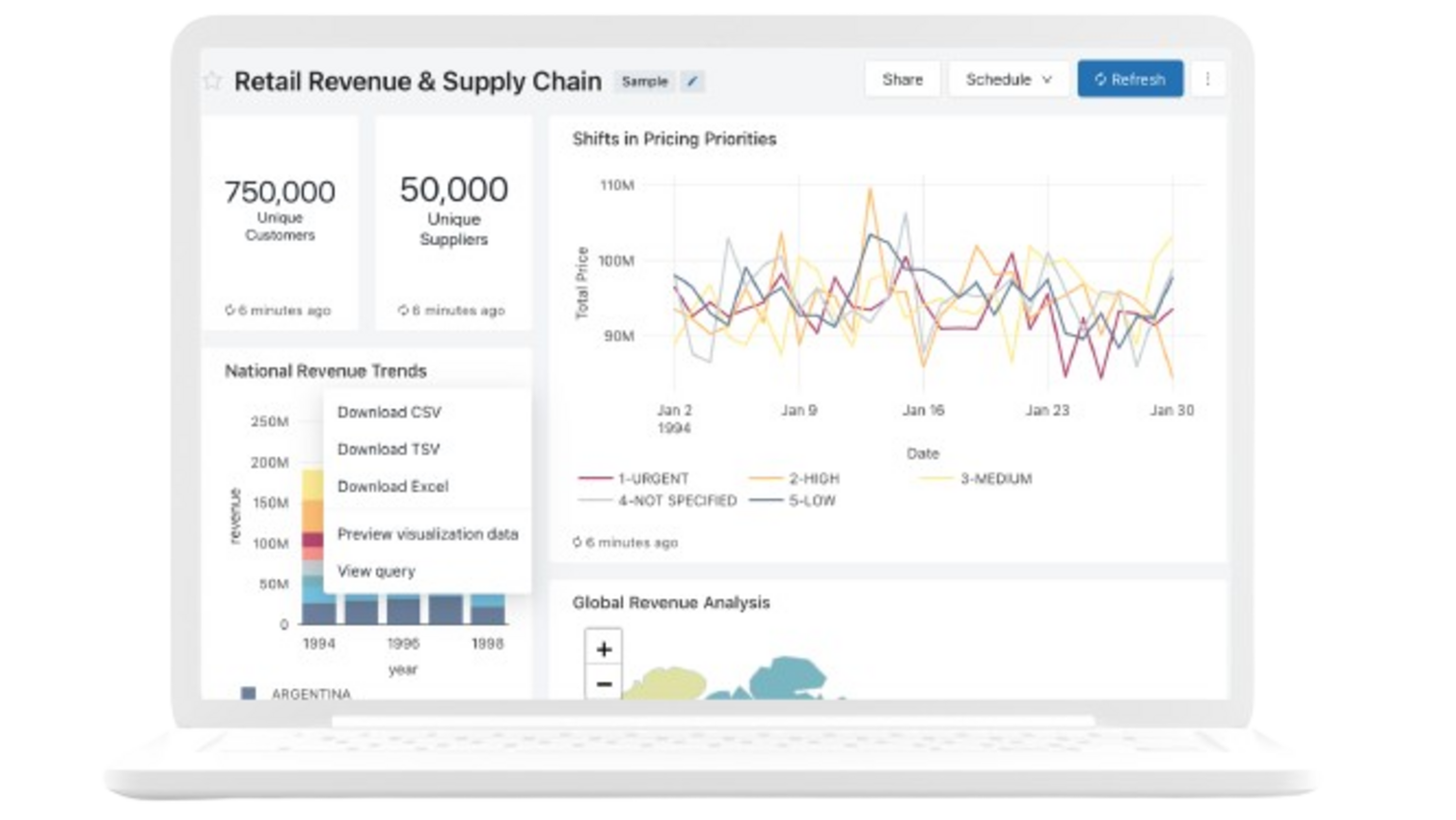The height and width of the screenshot is (820, 1456).
Task: Click the Jan 16 date axis label
Action: (x=923, y=410)
